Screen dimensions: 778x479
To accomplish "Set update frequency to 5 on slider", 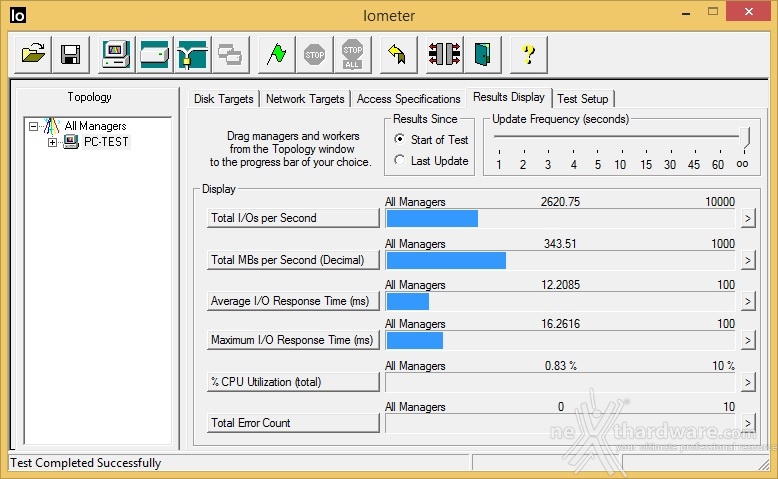I will coord(598,164).
